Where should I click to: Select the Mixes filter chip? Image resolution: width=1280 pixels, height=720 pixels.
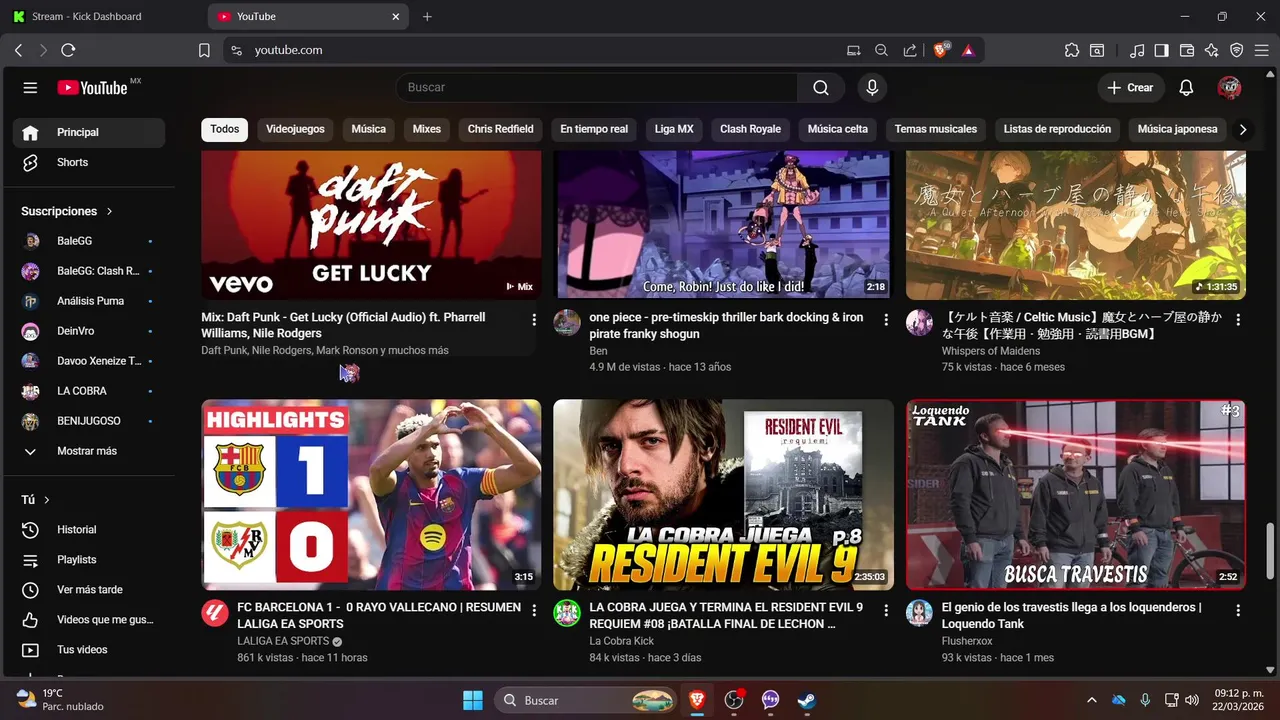point(427,129)
